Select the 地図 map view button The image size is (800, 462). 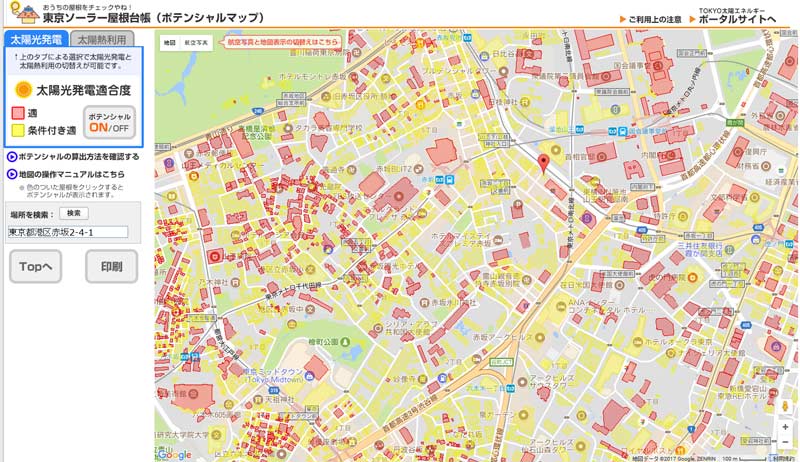169,42
